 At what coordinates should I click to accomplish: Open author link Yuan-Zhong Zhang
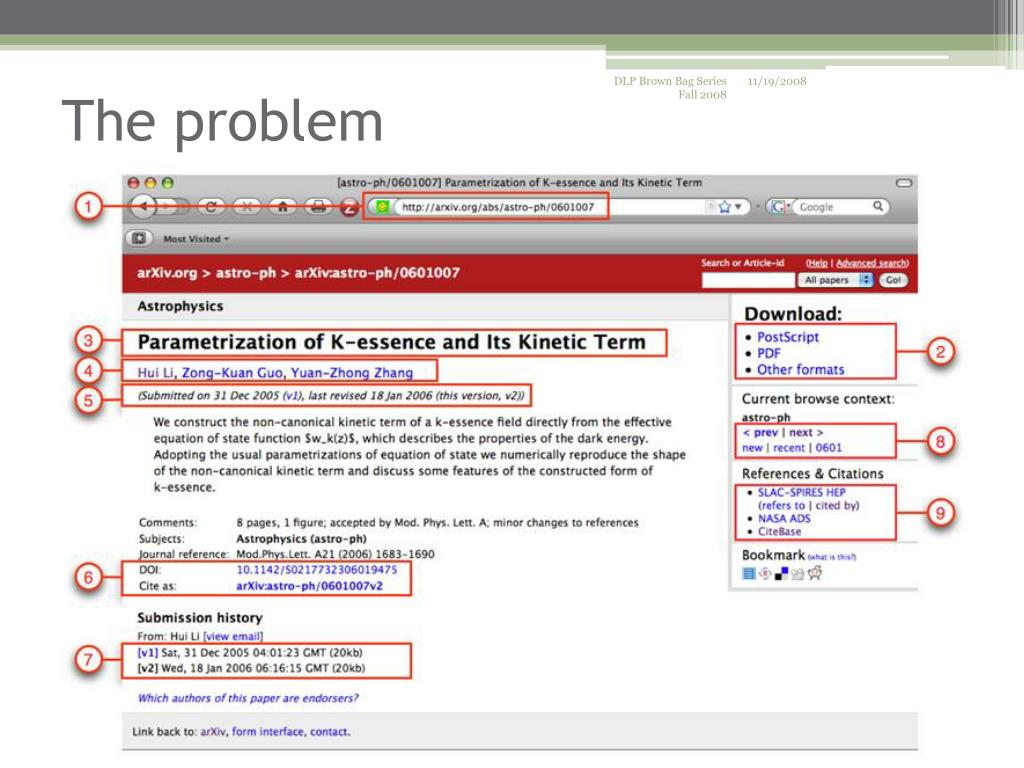tap(351, 373)
